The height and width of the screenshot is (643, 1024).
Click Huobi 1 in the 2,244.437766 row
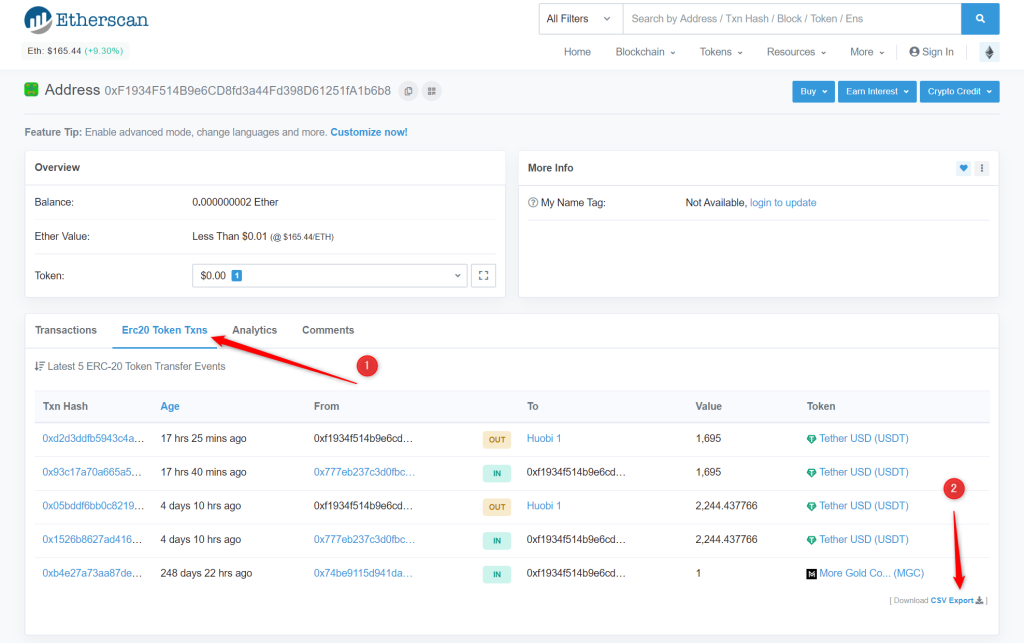tap(544, 506)
